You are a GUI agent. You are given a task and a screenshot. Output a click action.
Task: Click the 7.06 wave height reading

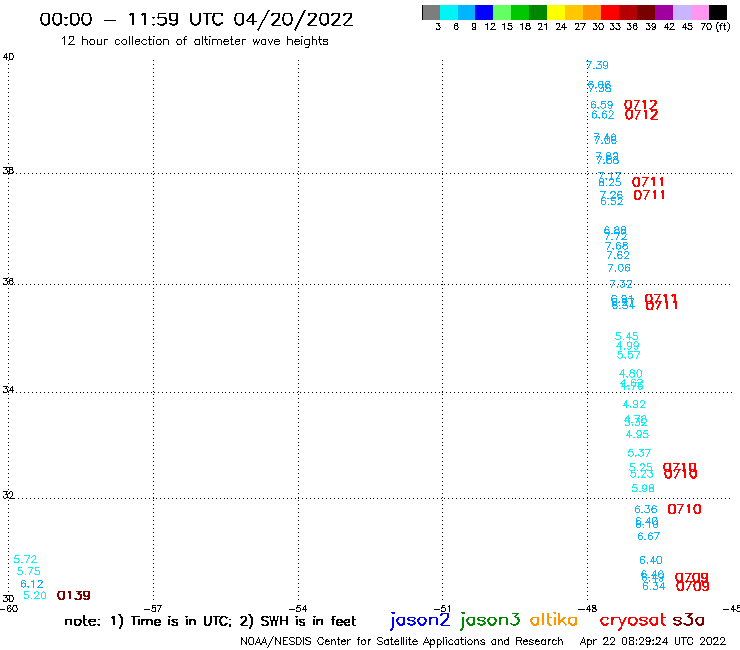point(619,268)
